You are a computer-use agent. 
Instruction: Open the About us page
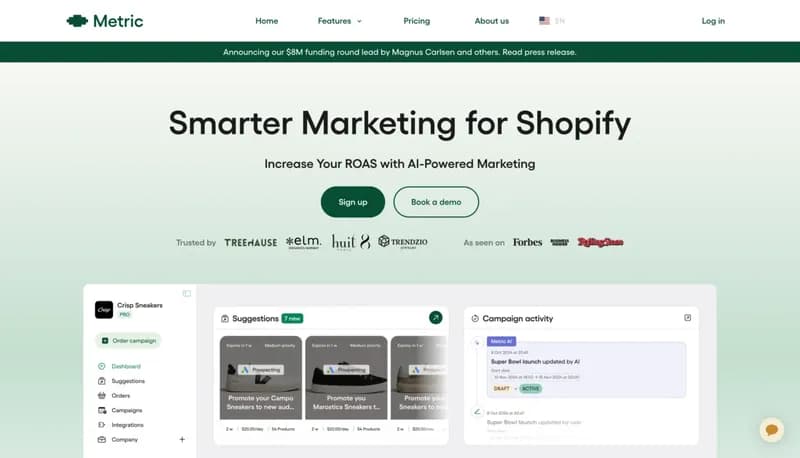pyautogui.click(x=492, y=21)
